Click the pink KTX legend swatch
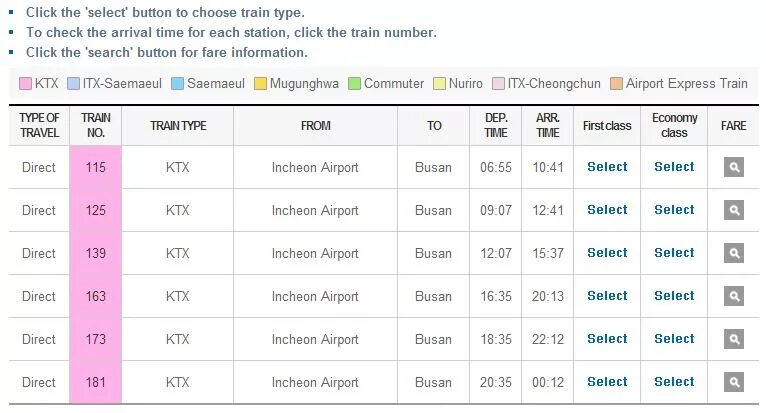The image size is (766, 413). click(x=25, y=84)
